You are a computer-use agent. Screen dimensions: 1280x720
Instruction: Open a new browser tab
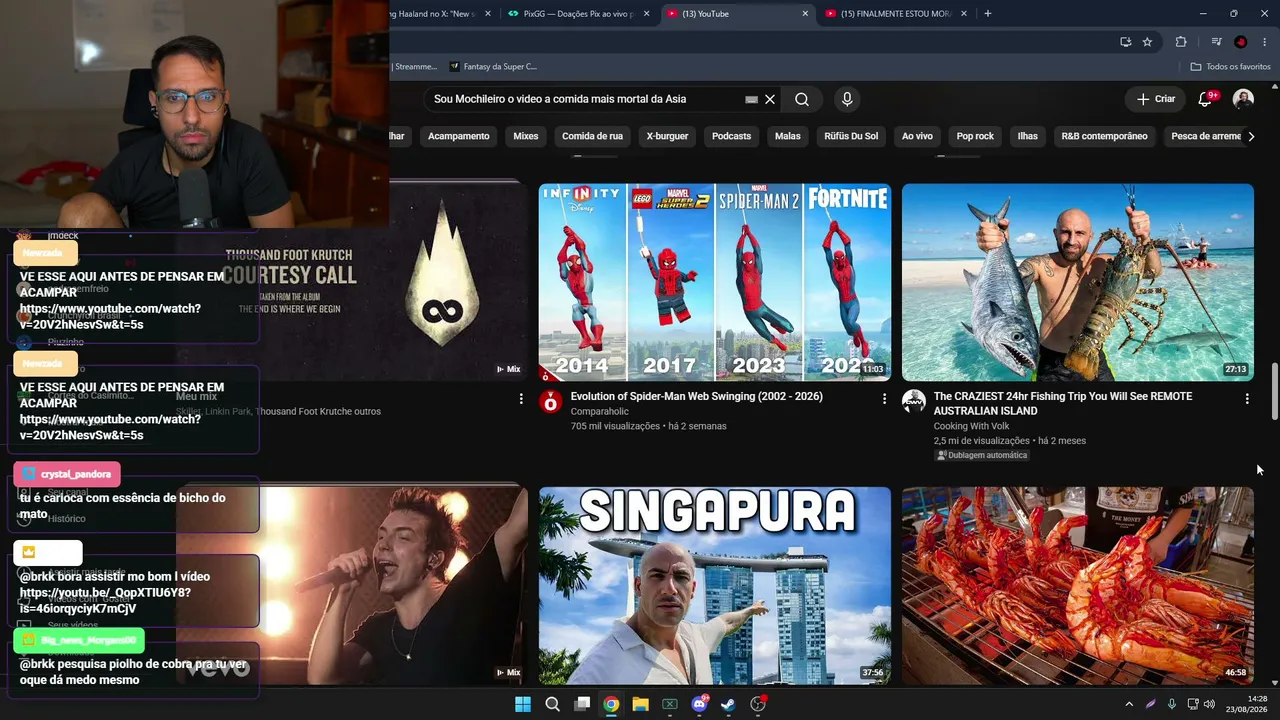click(988, 14)
